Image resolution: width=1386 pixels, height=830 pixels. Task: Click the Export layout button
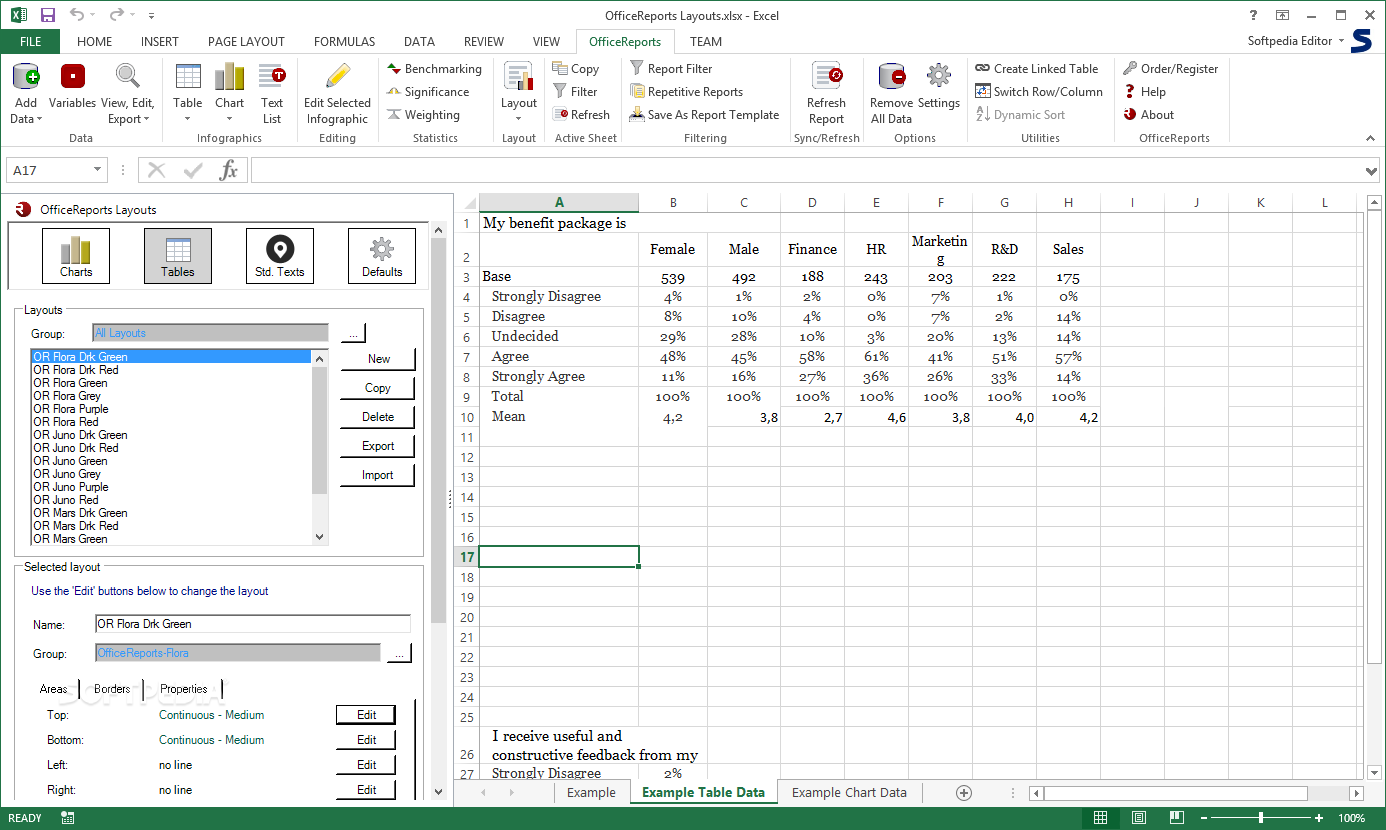tap(378, 446)
